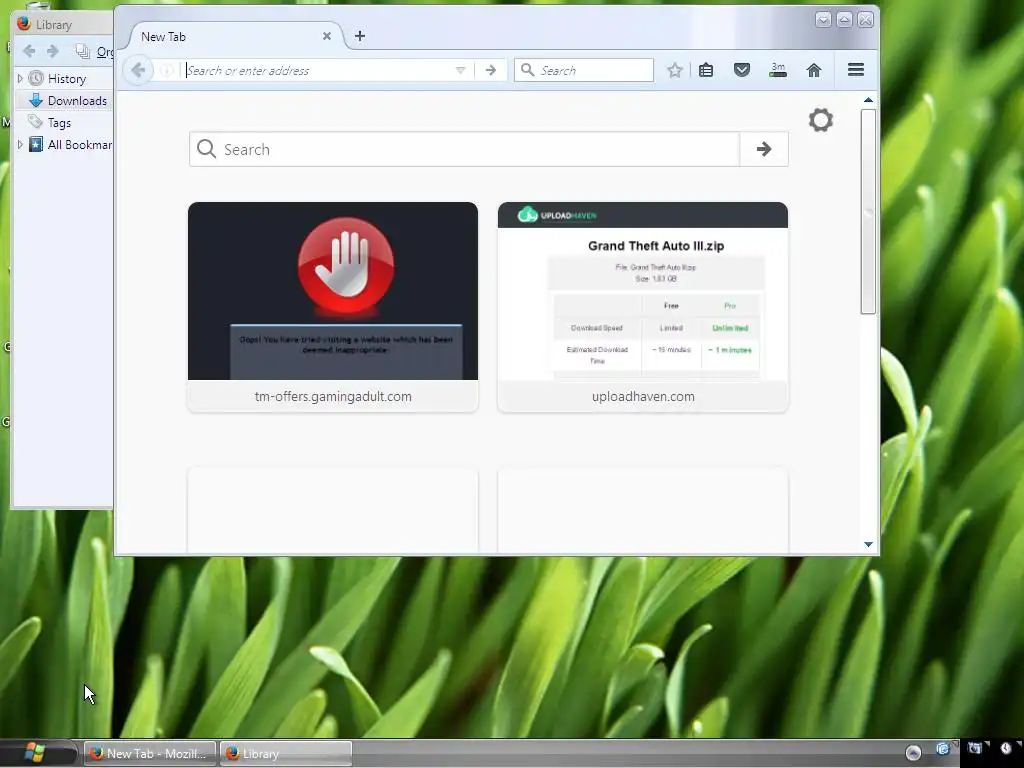Open the Firefox hamburger menu
The image size is (1024, 768).
pyautogui.click(x=856, y=70)
